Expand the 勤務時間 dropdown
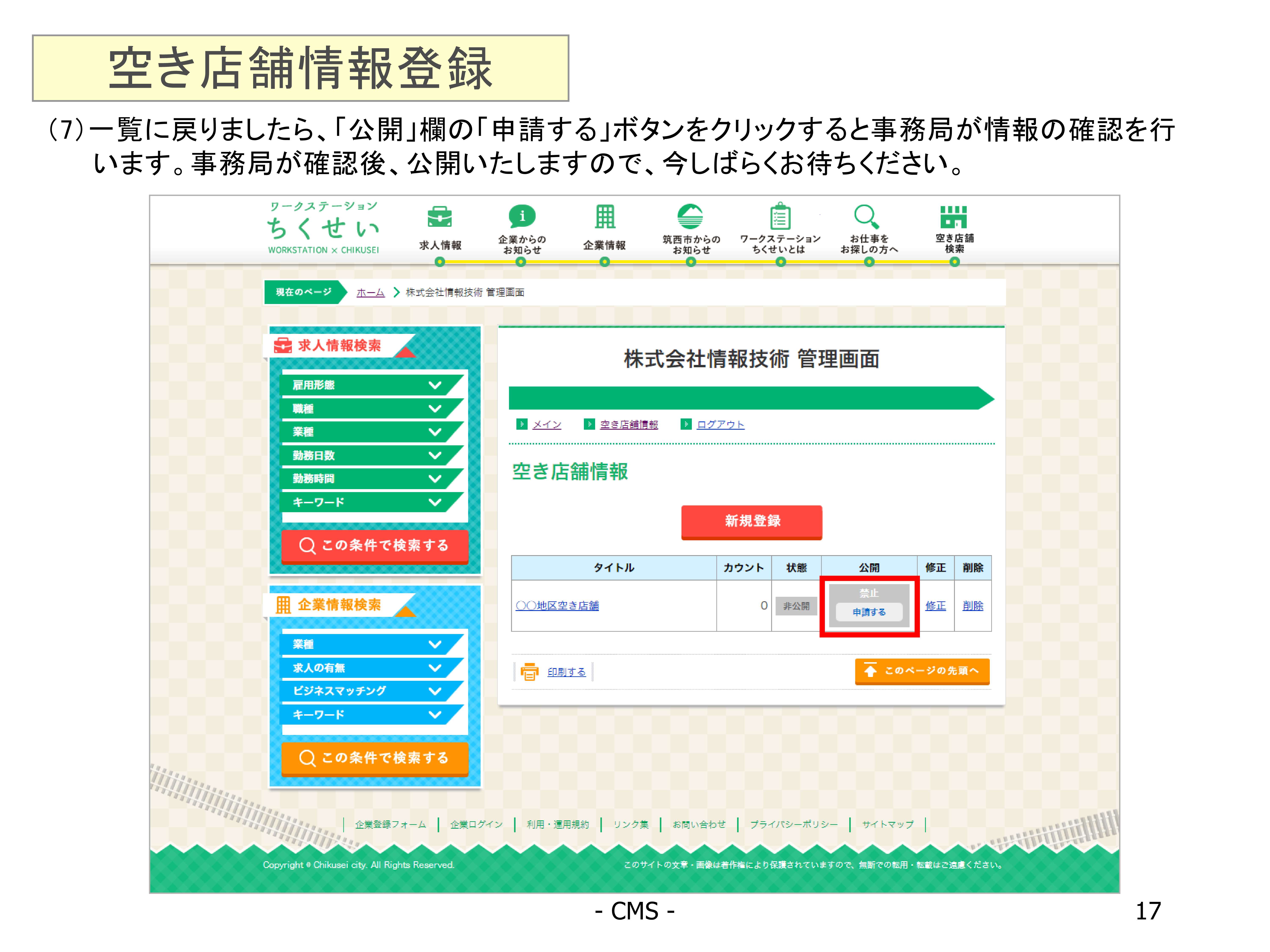This screenshot has width=1270, height=952. 371,479
